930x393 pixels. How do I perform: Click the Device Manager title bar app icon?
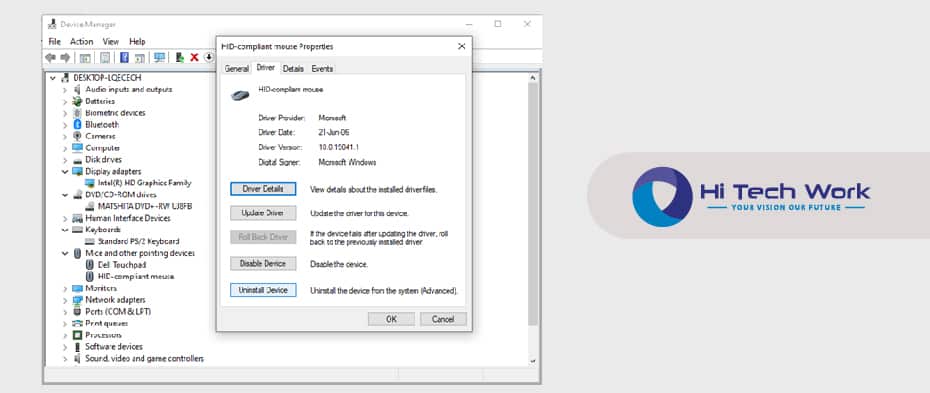[53, 24]
